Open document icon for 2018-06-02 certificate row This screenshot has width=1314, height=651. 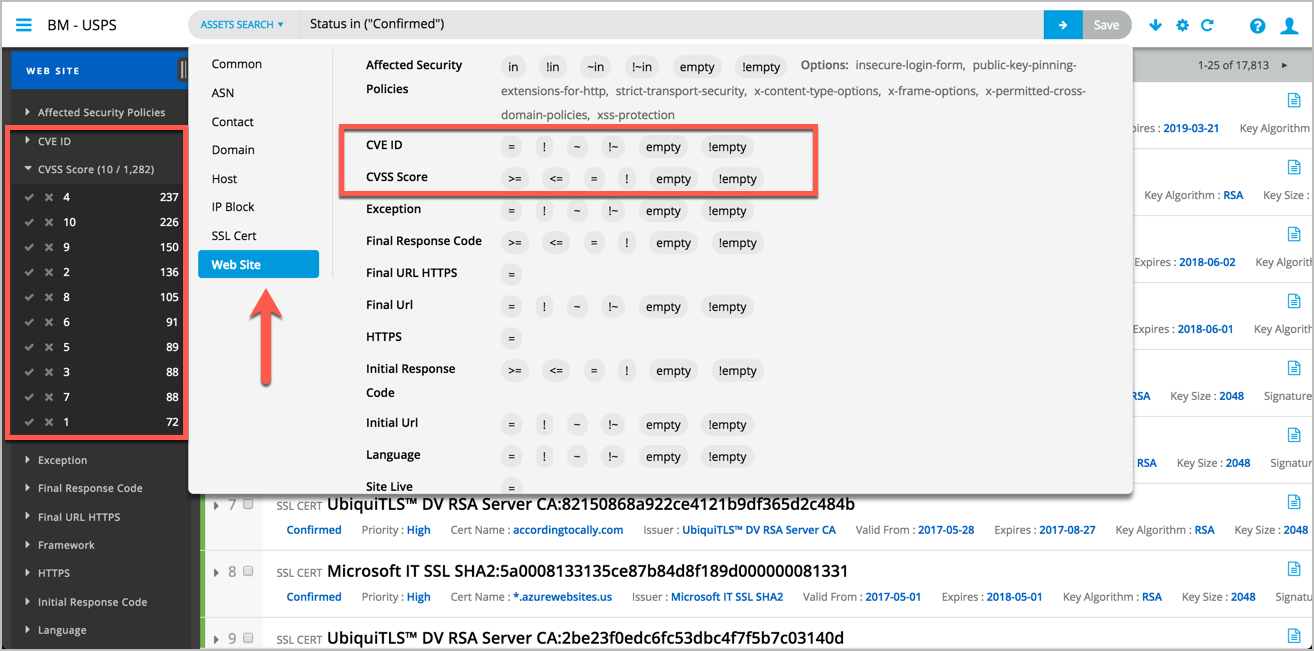click(x=1293, y=234)
